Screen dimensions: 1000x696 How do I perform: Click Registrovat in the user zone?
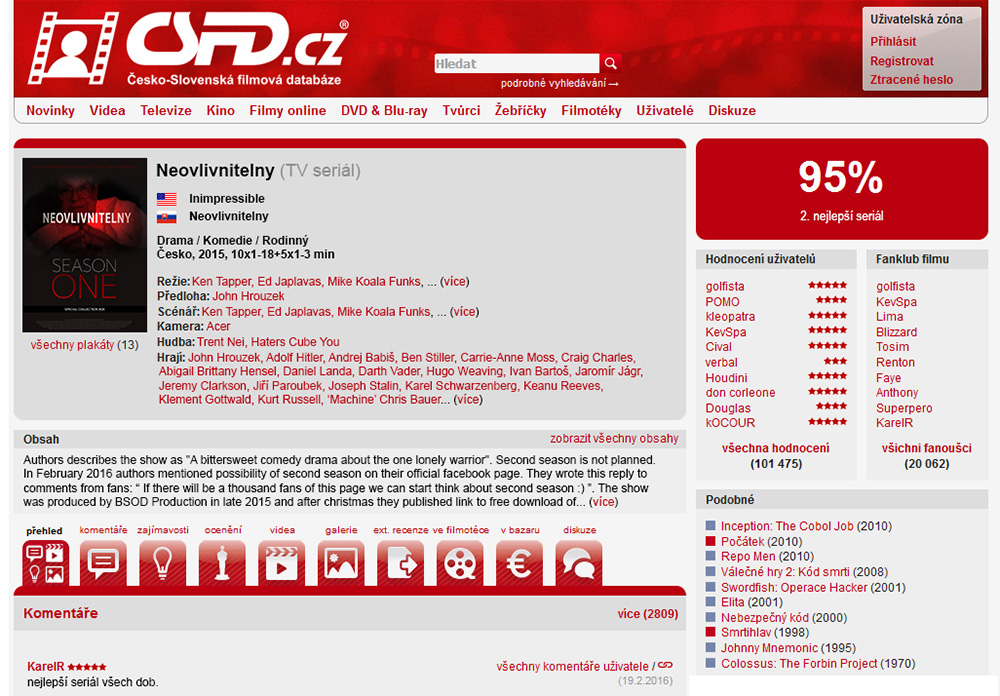coord(902,61)
